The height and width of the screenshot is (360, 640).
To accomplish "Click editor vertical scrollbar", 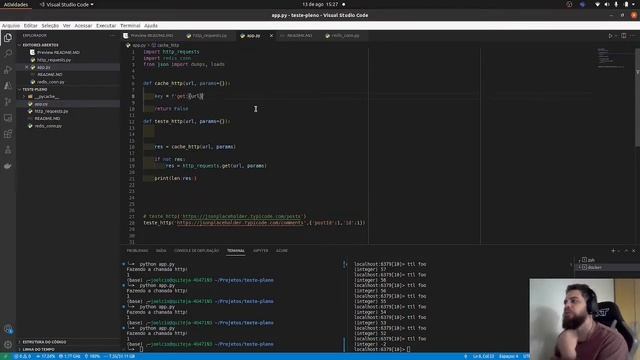I will tap(637, 97).
